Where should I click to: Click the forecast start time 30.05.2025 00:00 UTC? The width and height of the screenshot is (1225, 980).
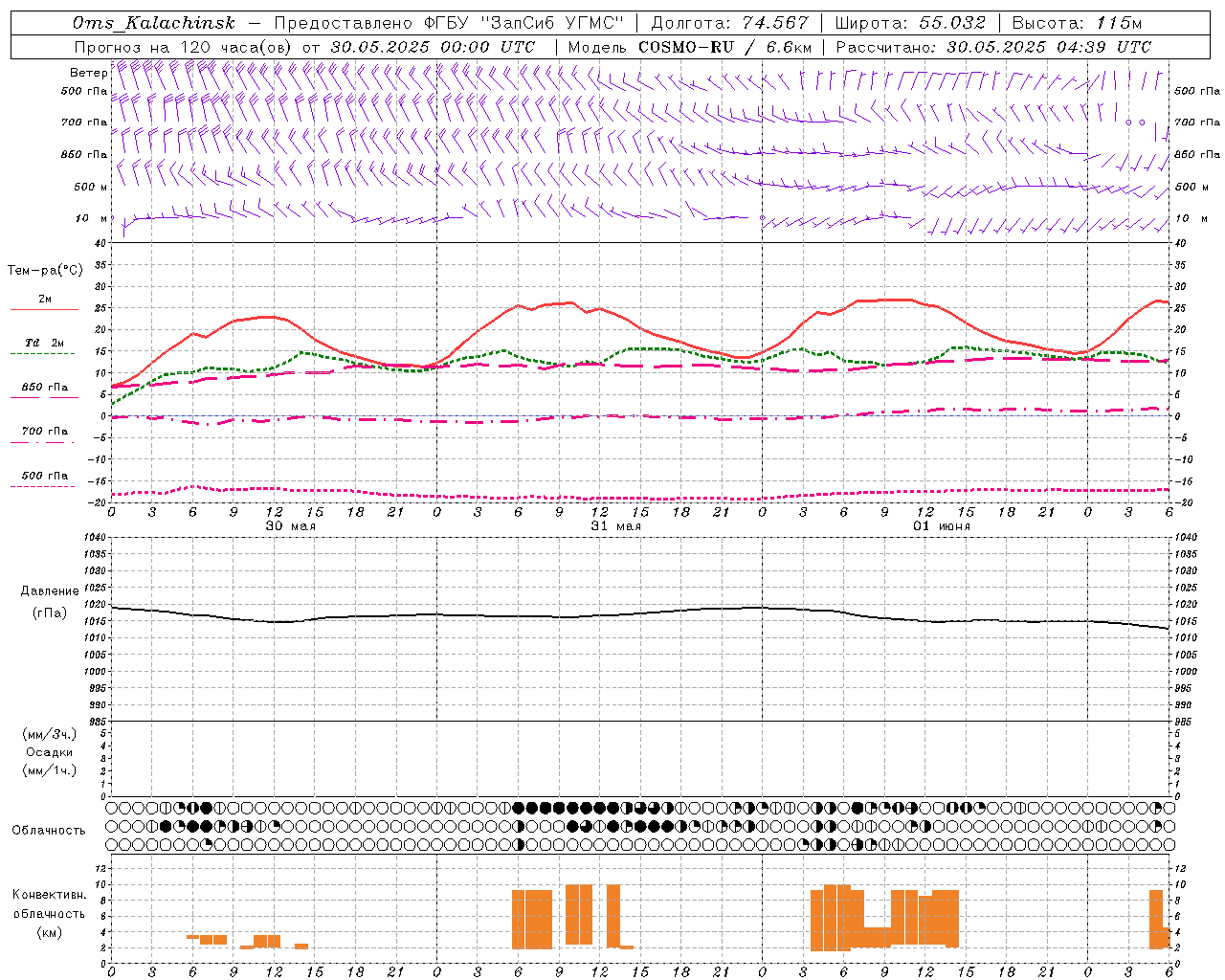click(x=433, y=47)
